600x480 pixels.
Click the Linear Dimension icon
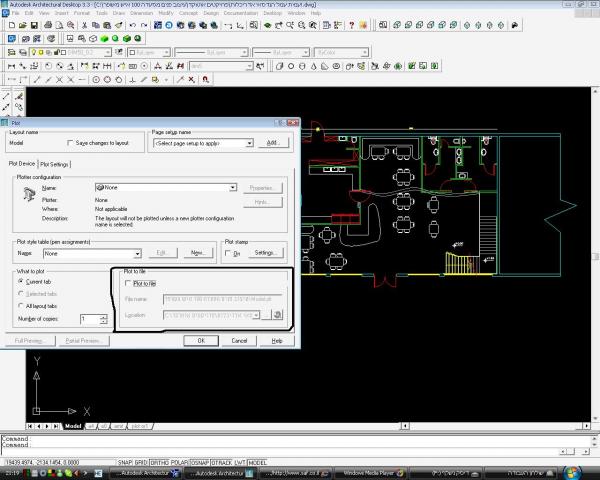pyautogui.click(x=11, y=66)
